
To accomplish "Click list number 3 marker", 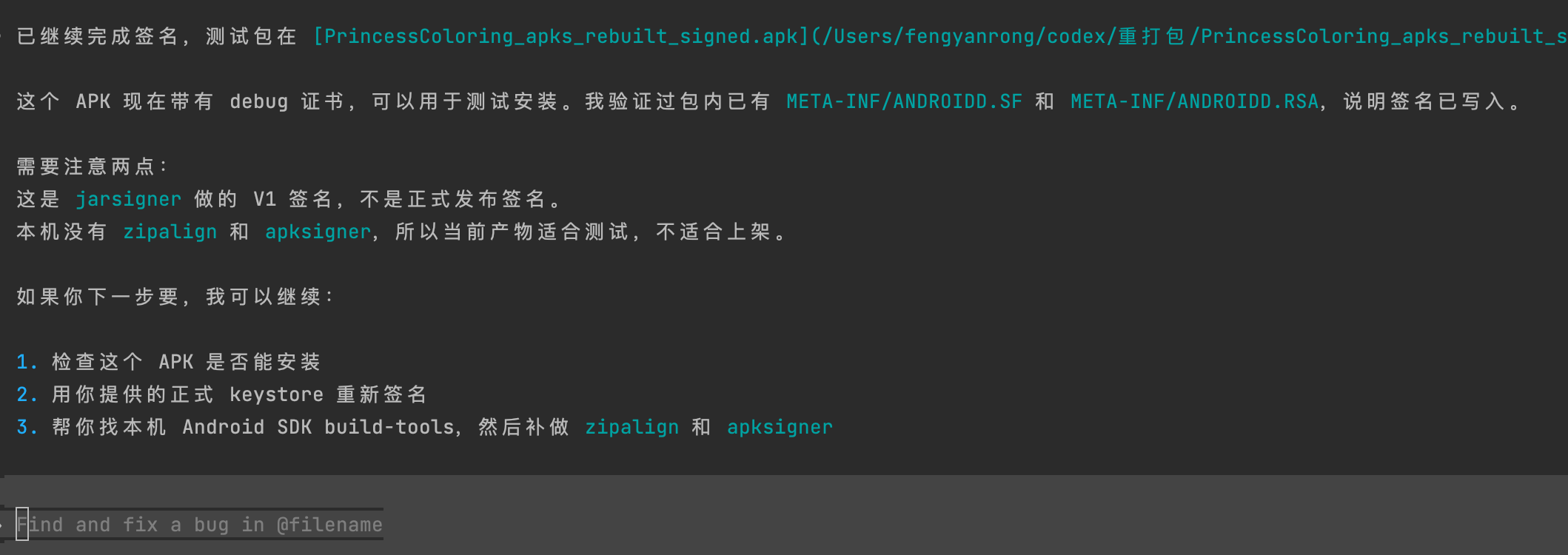I will 26,427.
